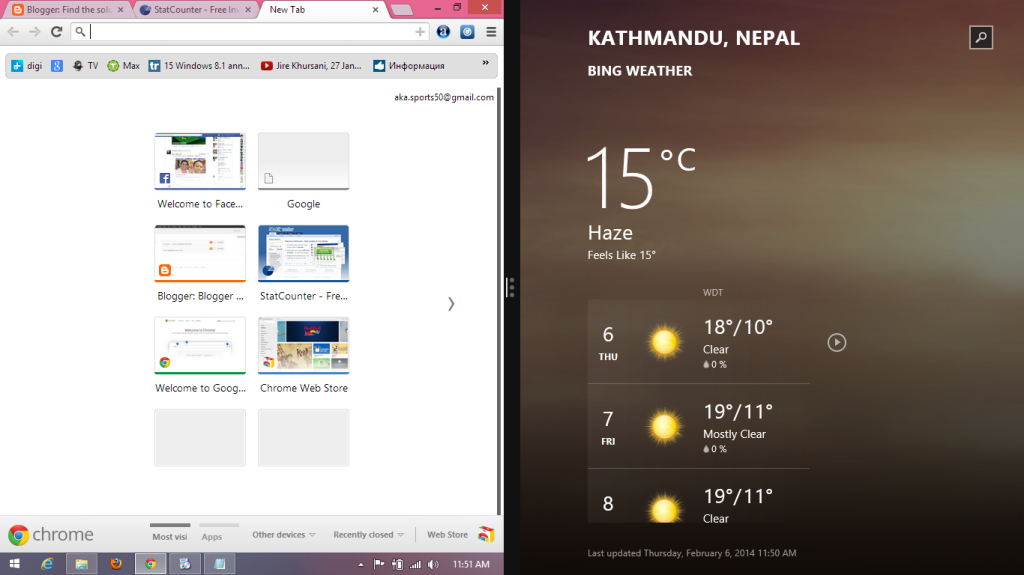Image resolution: width=1024 pixels, height=575 pixels.
Task: Open the Chrome Web Store thumbnail
Action: [303, 347]
